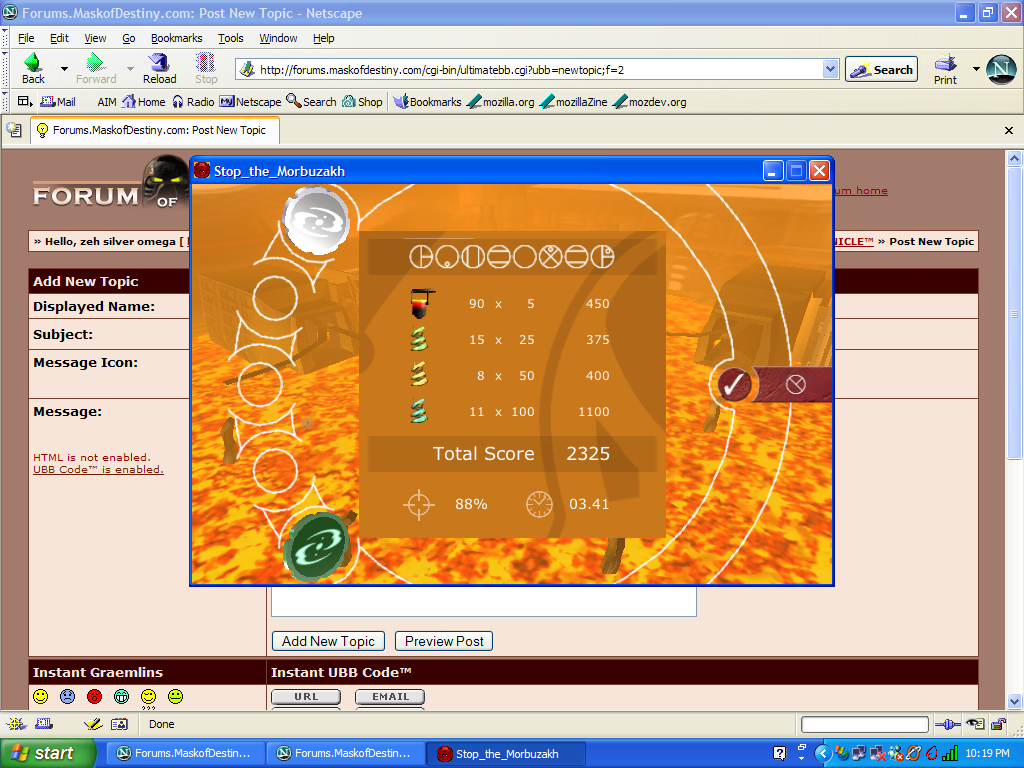Reload the current forum page
1024x768 pixels.
coord(159,69)
